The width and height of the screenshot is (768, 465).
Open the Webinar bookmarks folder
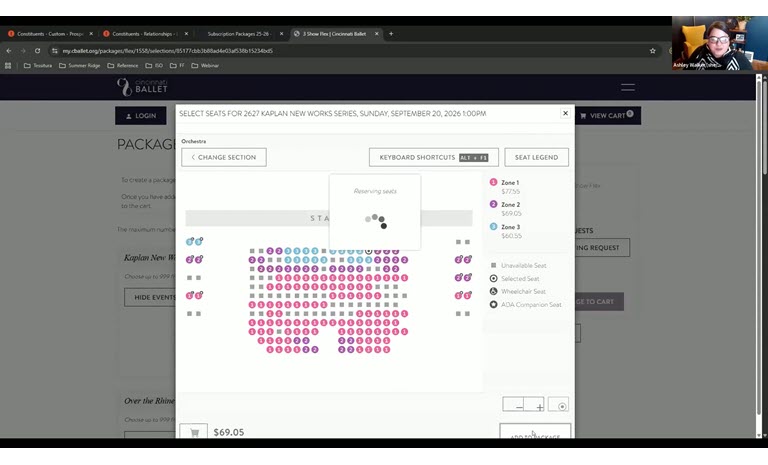(205, 65)
